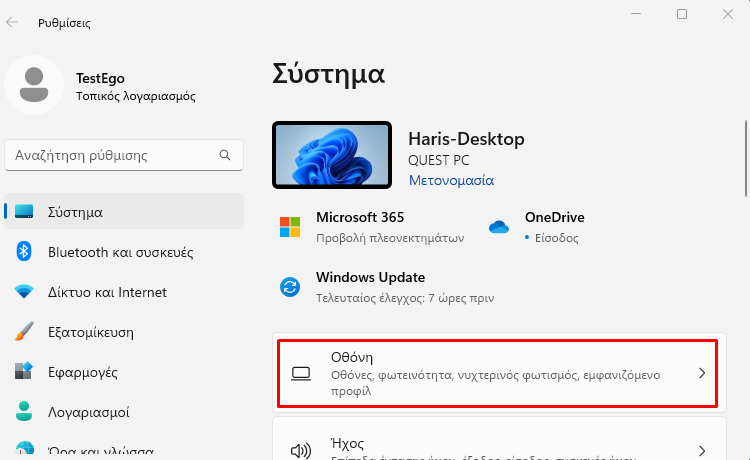Open the Οθόνη display settings card
The width and height of the screenshot is (750, 460).
(499, 373)
